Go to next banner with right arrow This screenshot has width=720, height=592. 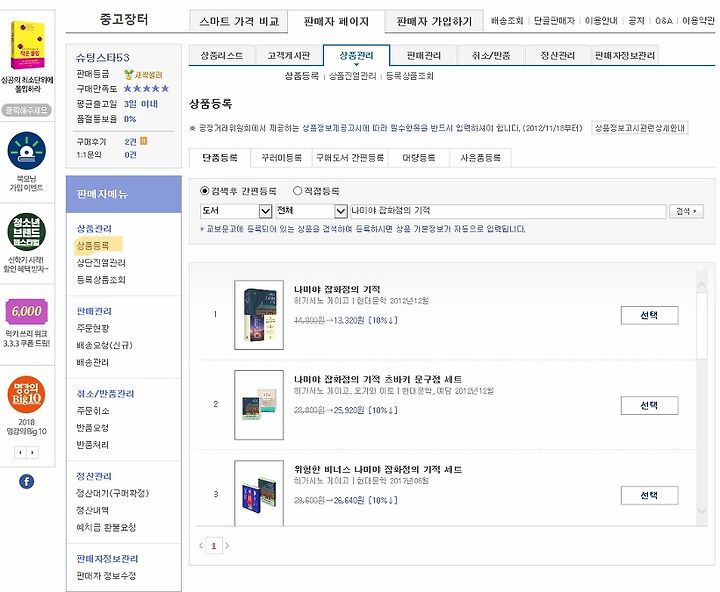(x=32, y=452)
